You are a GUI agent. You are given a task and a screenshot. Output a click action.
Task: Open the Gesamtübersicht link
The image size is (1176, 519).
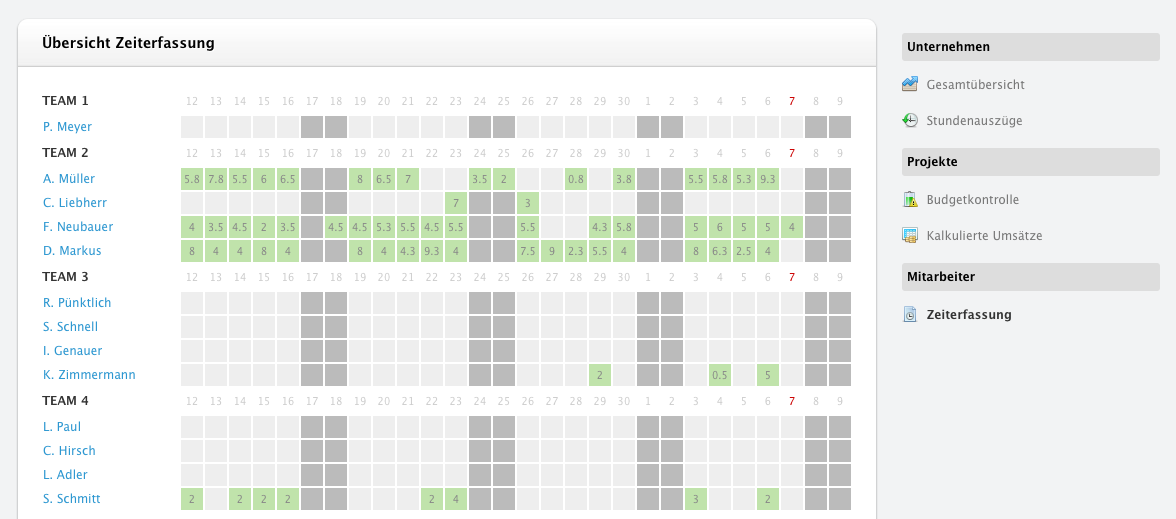coord(975,85)
